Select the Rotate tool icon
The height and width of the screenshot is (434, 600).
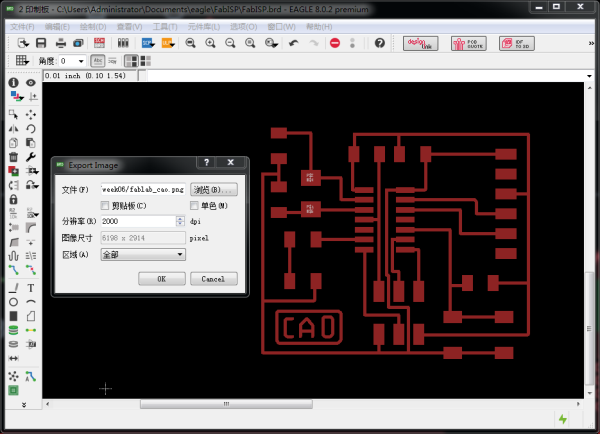coord(31,129)
